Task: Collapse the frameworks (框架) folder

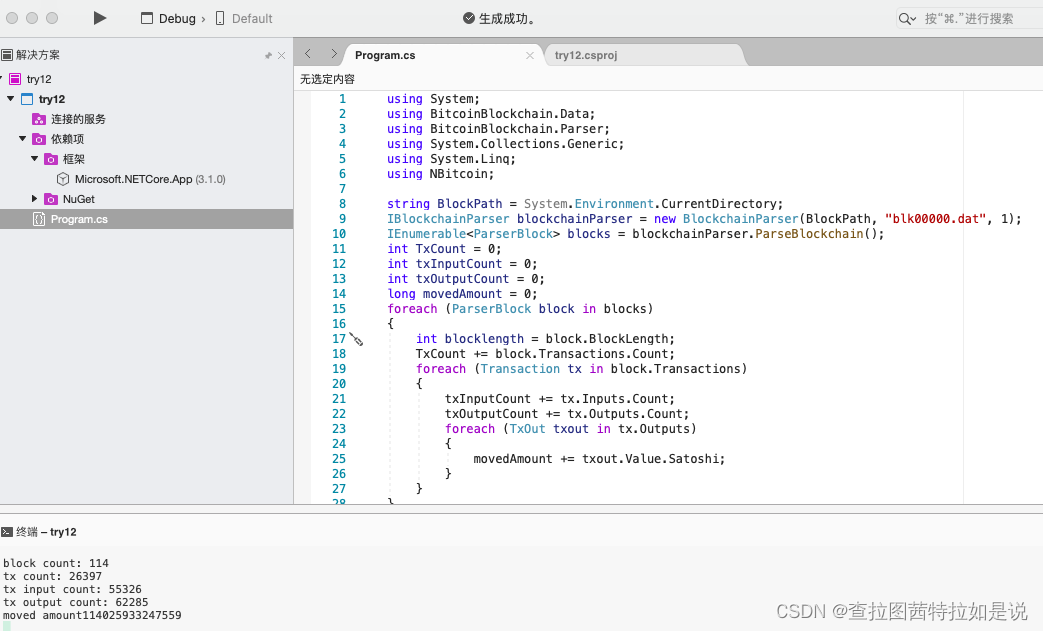Action: tap(35, 158)
